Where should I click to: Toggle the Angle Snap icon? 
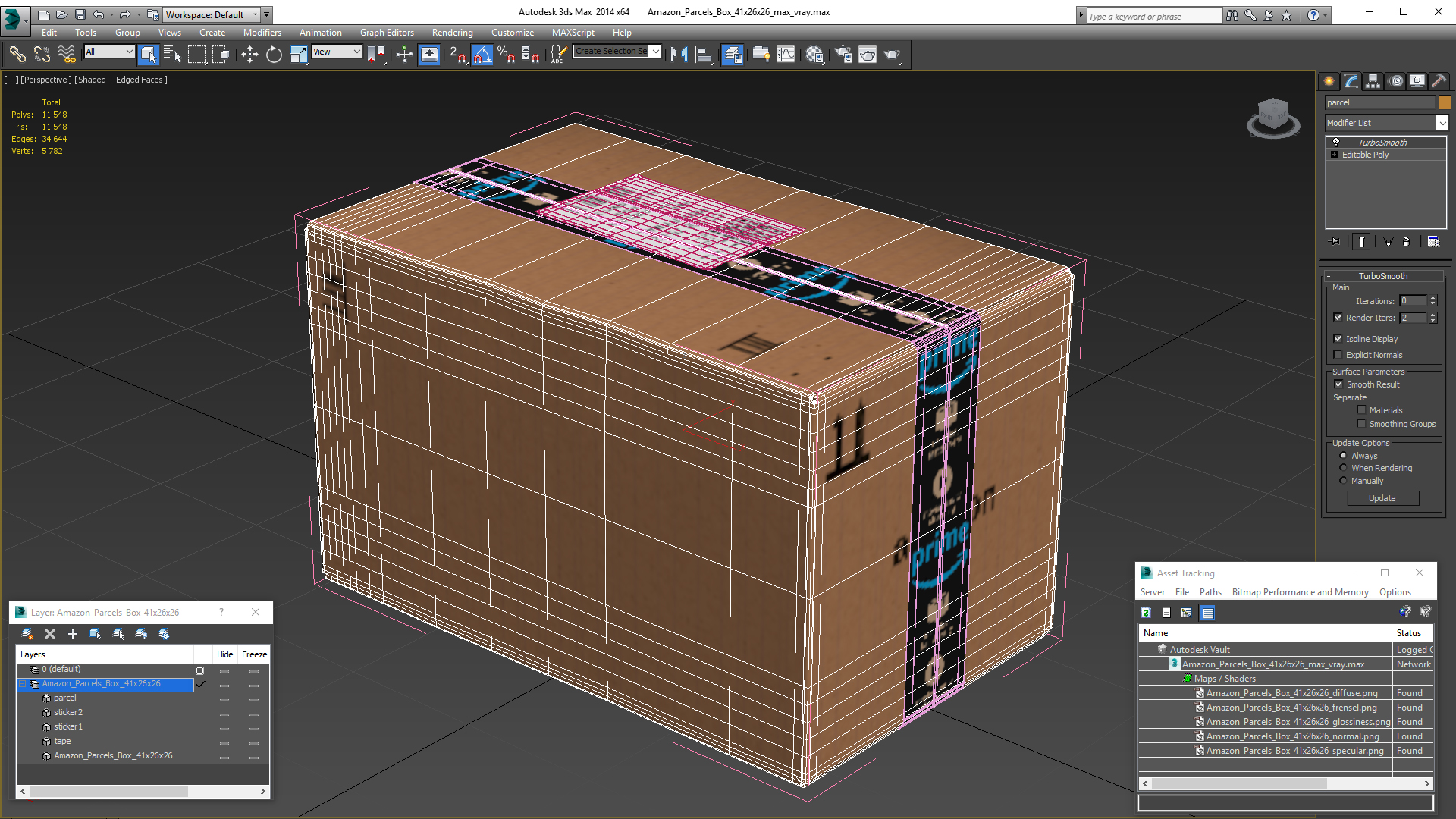pyautogui.click(x=482, y=54)
